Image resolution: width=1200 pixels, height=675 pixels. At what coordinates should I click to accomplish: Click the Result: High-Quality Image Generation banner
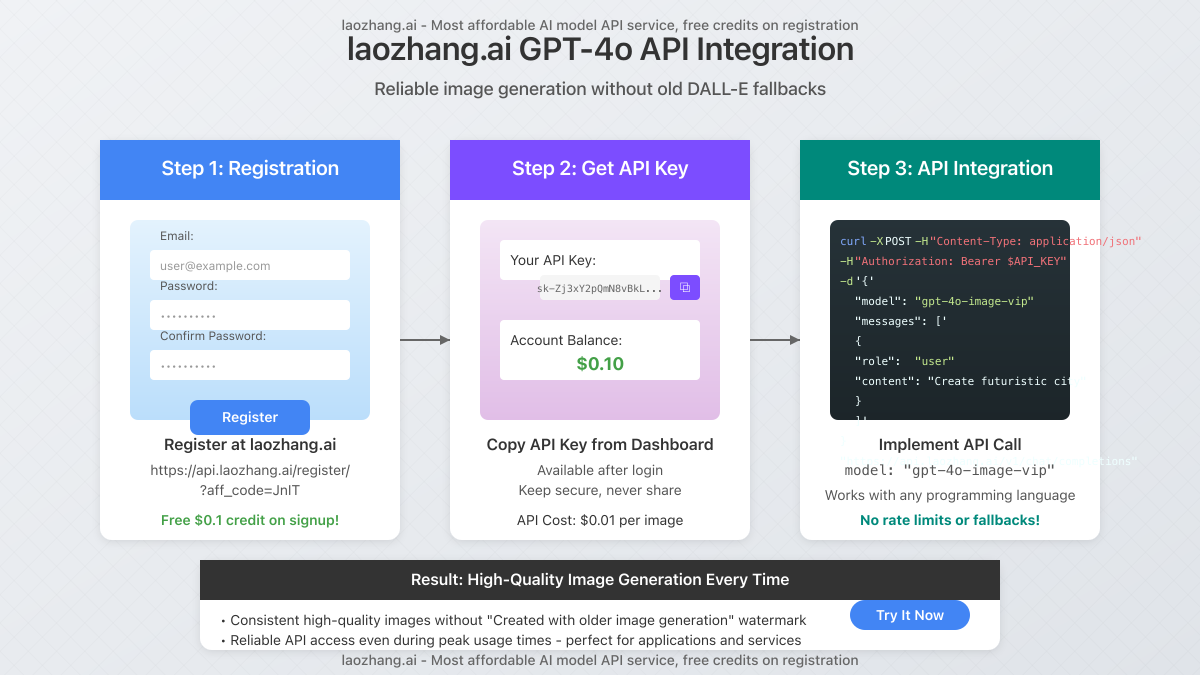[x=600, y=580]
